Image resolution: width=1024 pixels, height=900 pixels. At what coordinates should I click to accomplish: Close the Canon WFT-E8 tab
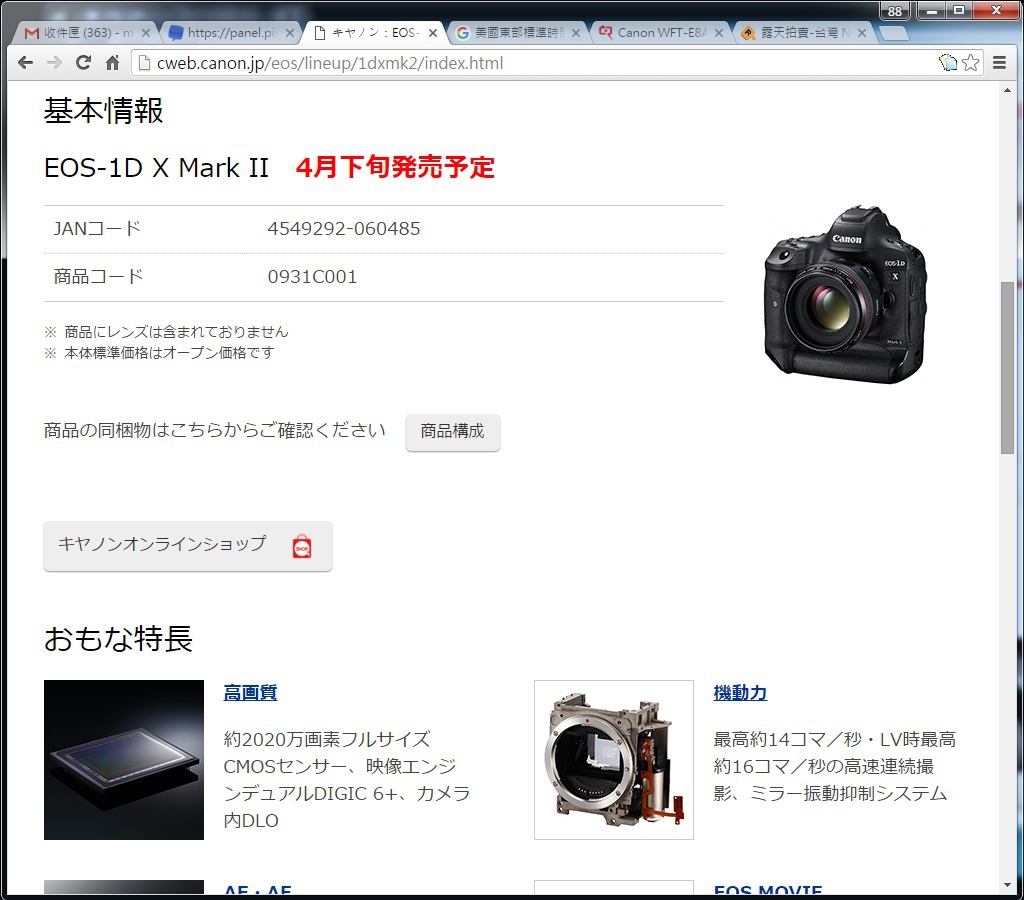[x=718, y=33]
